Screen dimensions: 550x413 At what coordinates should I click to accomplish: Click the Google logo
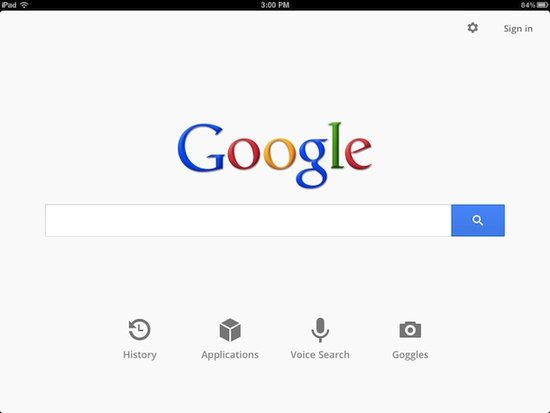pyautogui.click(x=275, y=155)
